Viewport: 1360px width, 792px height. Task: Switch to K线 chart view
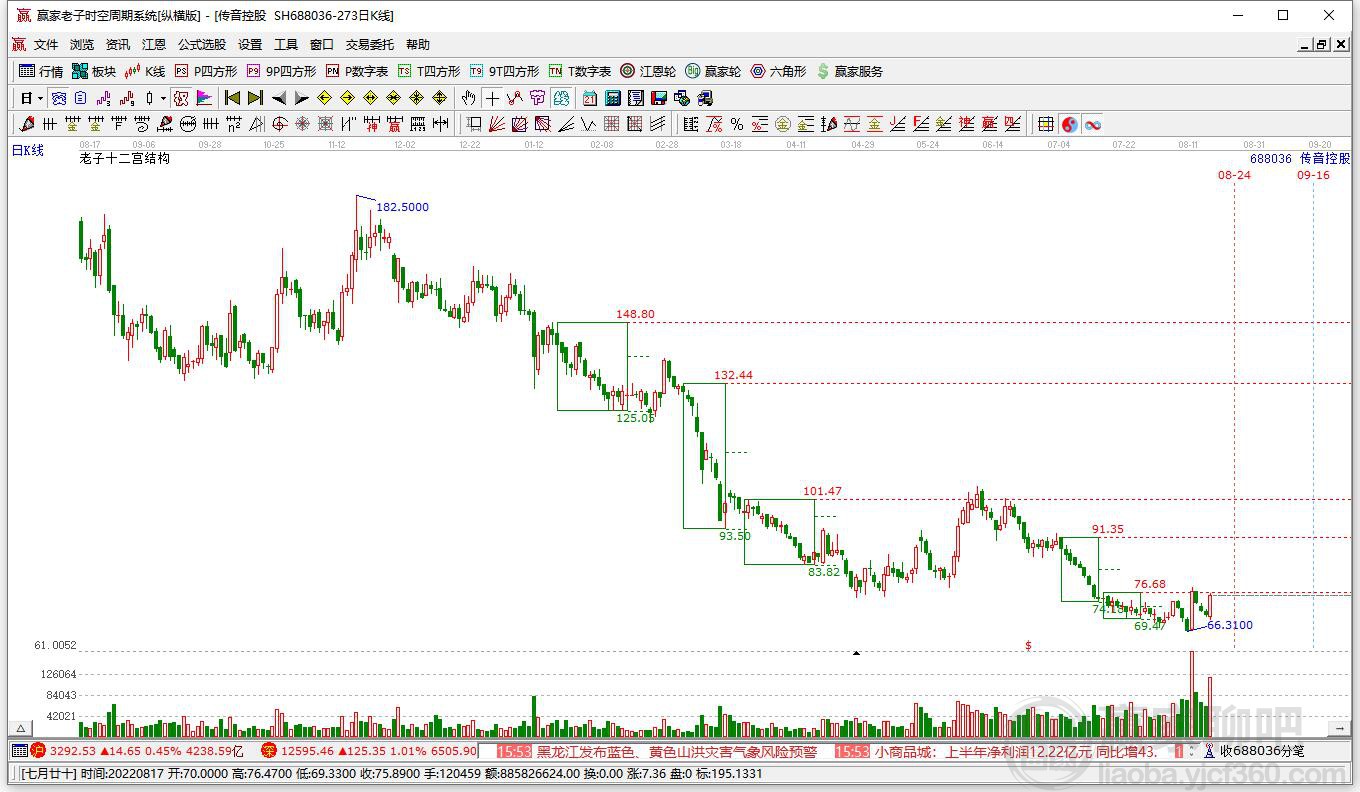click(x=145, y=71)
